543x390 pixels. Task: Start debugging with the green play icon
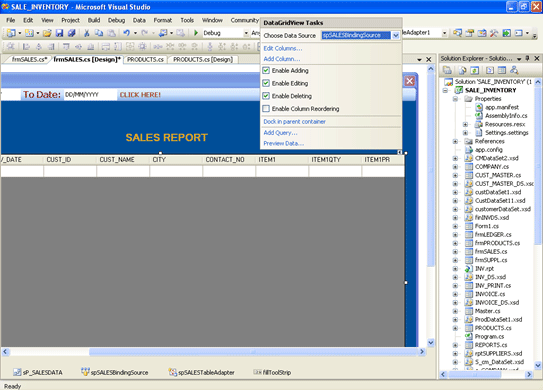pyautogui.click(x=196, y=33)
